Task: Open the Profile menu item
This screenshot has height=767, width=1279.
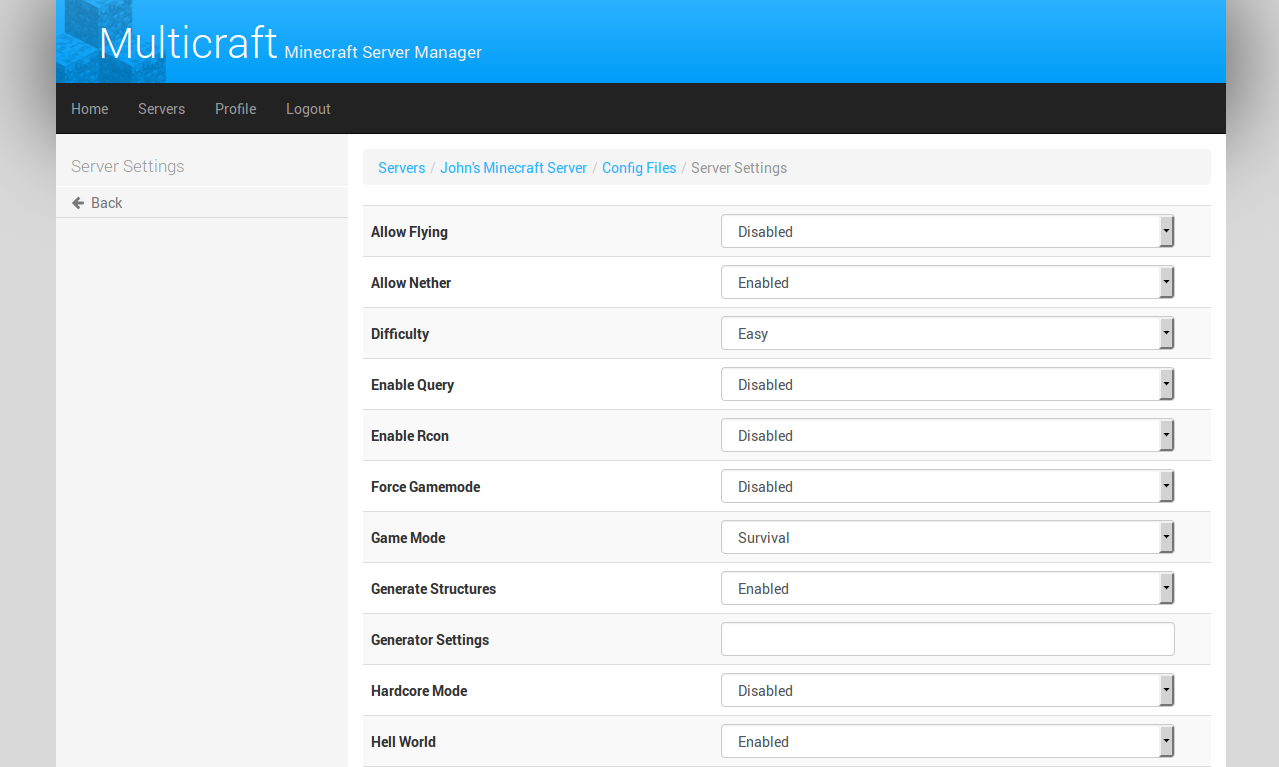Action: pos(235,109)
